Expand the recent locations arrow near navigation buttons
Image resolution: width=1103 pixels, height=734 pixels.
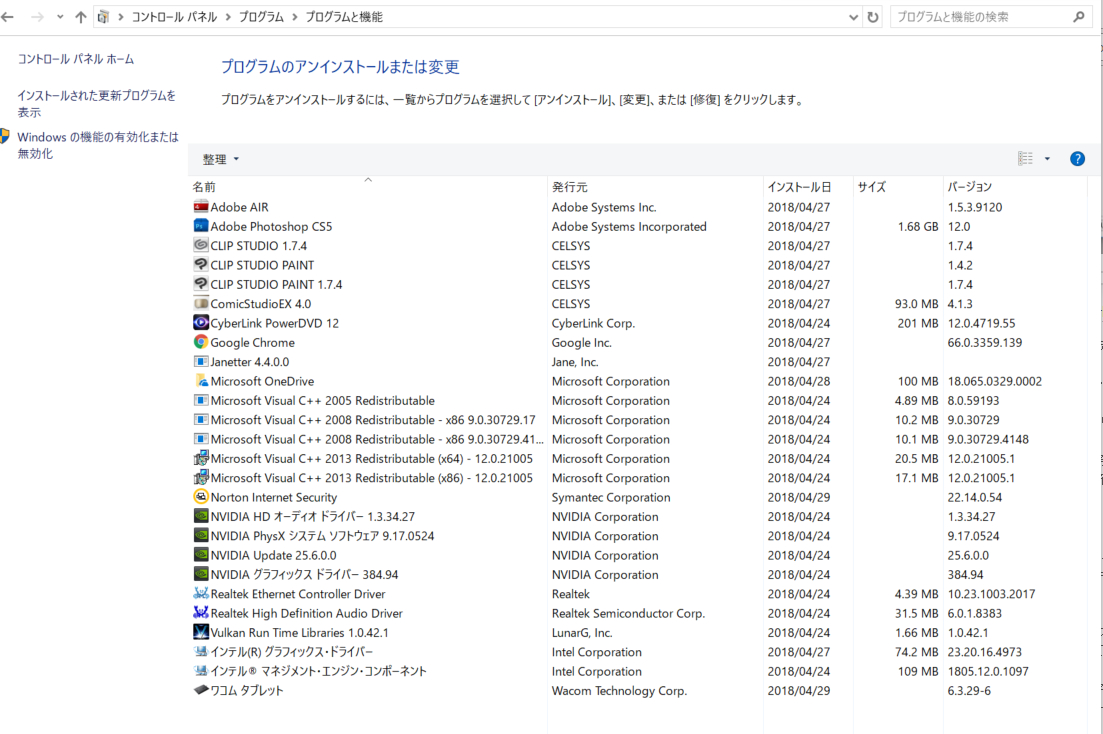click(x=60, y=17)
